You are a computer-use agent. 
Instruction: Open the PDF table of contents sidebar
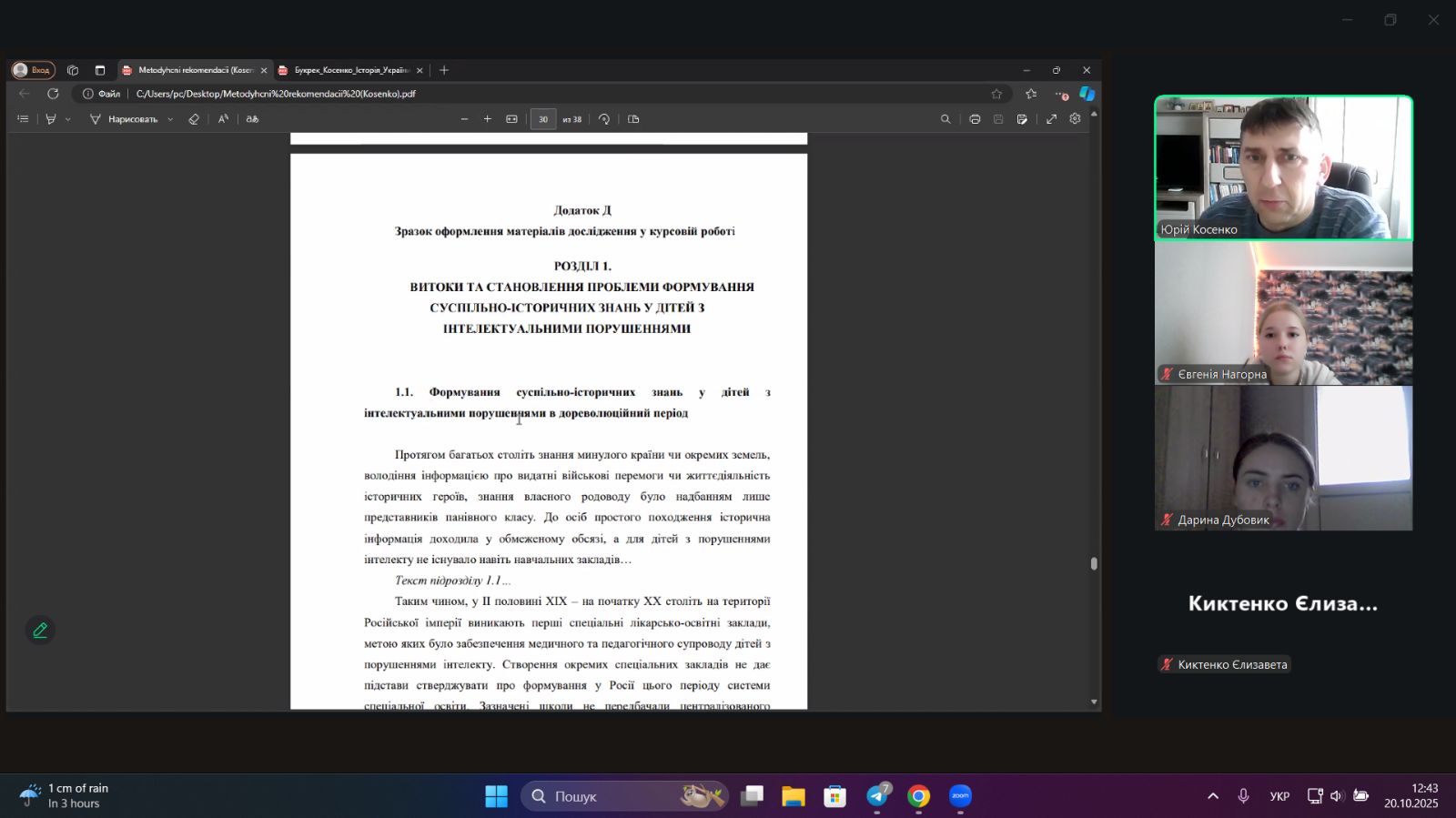pyautogui.click(x=23, y=119)
